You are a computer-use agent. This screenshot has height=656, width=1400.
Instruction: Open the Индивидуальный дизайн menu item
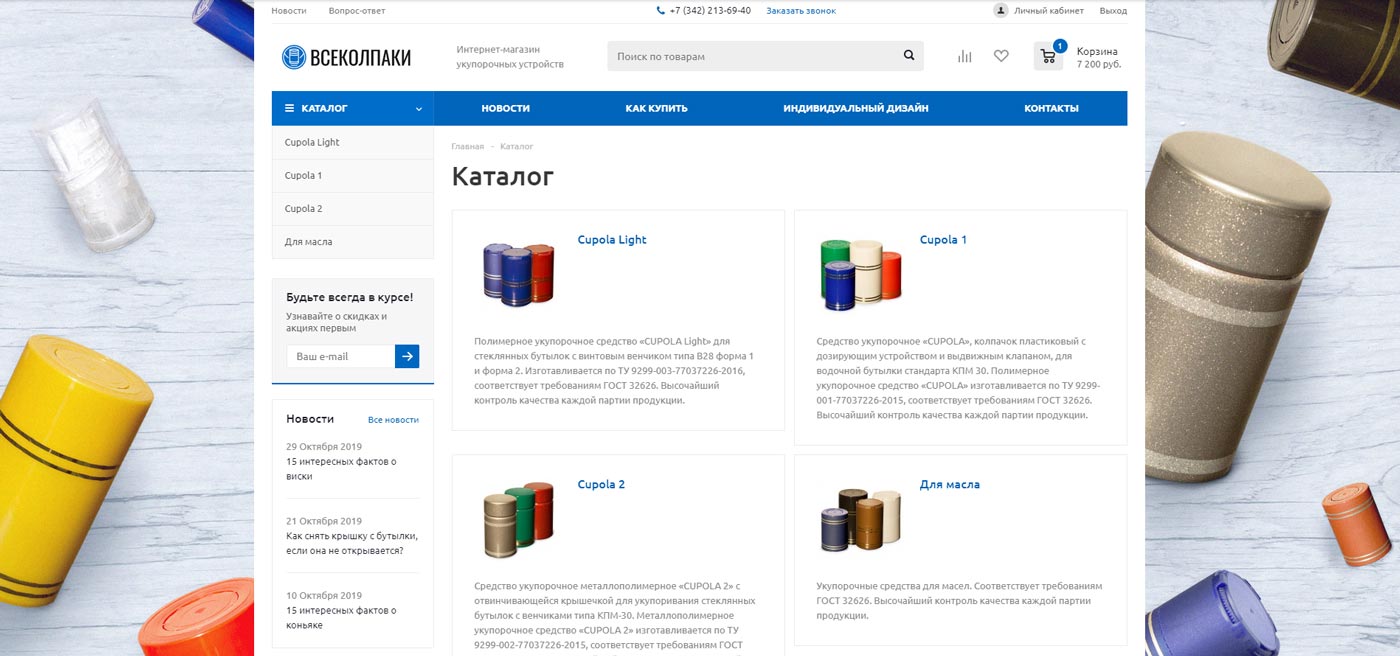point(856,108)
